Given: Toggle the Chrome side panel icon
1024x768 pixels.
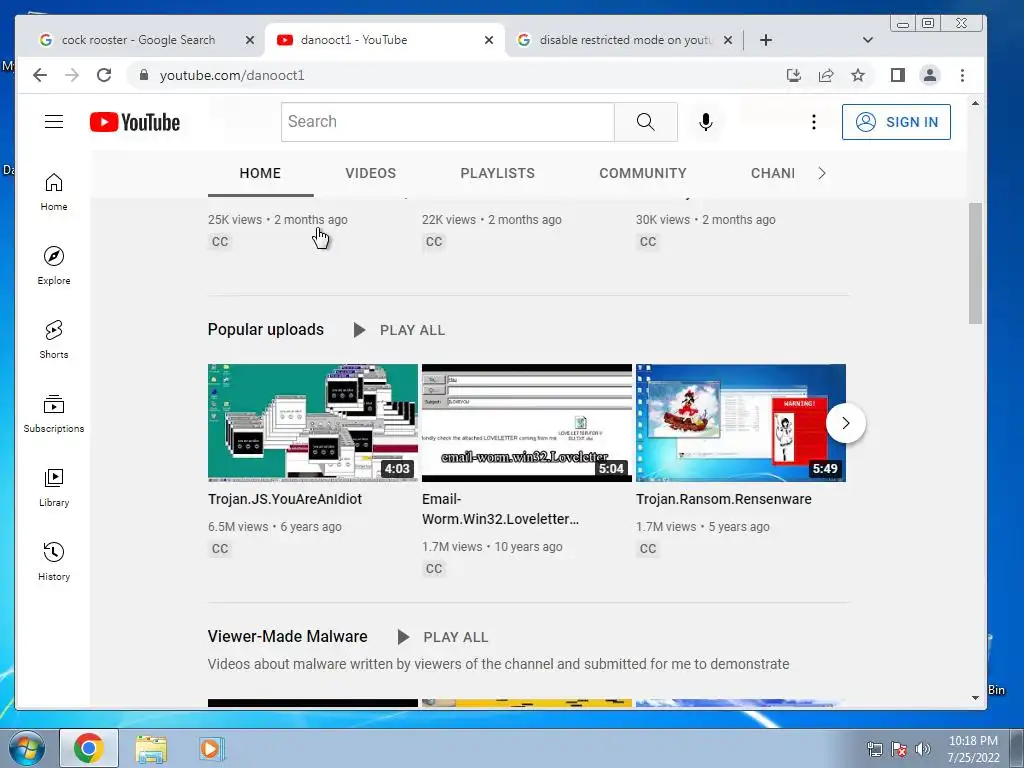Looking at the screenshot, I should [897, 75].
